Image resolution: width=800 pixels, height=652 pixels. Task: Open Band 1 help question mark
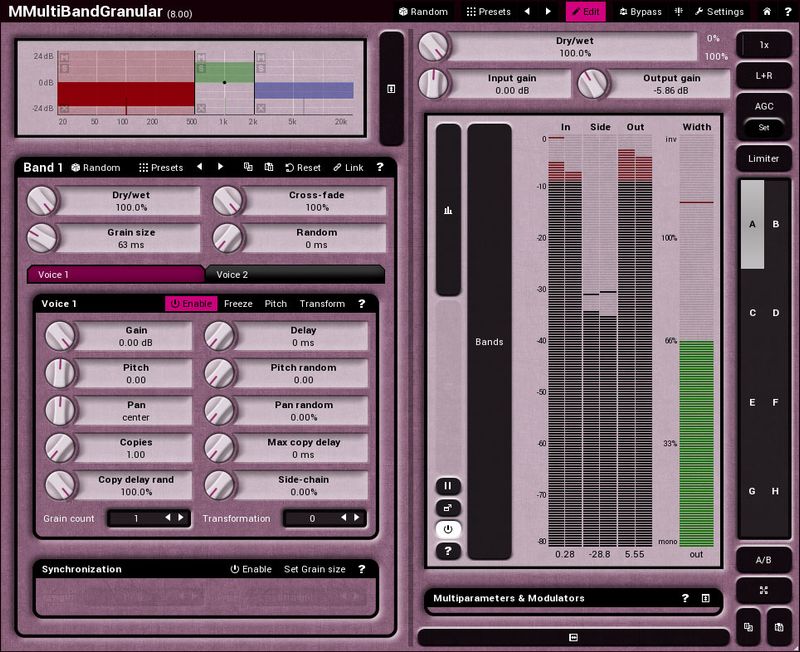[x=380, y=167]
